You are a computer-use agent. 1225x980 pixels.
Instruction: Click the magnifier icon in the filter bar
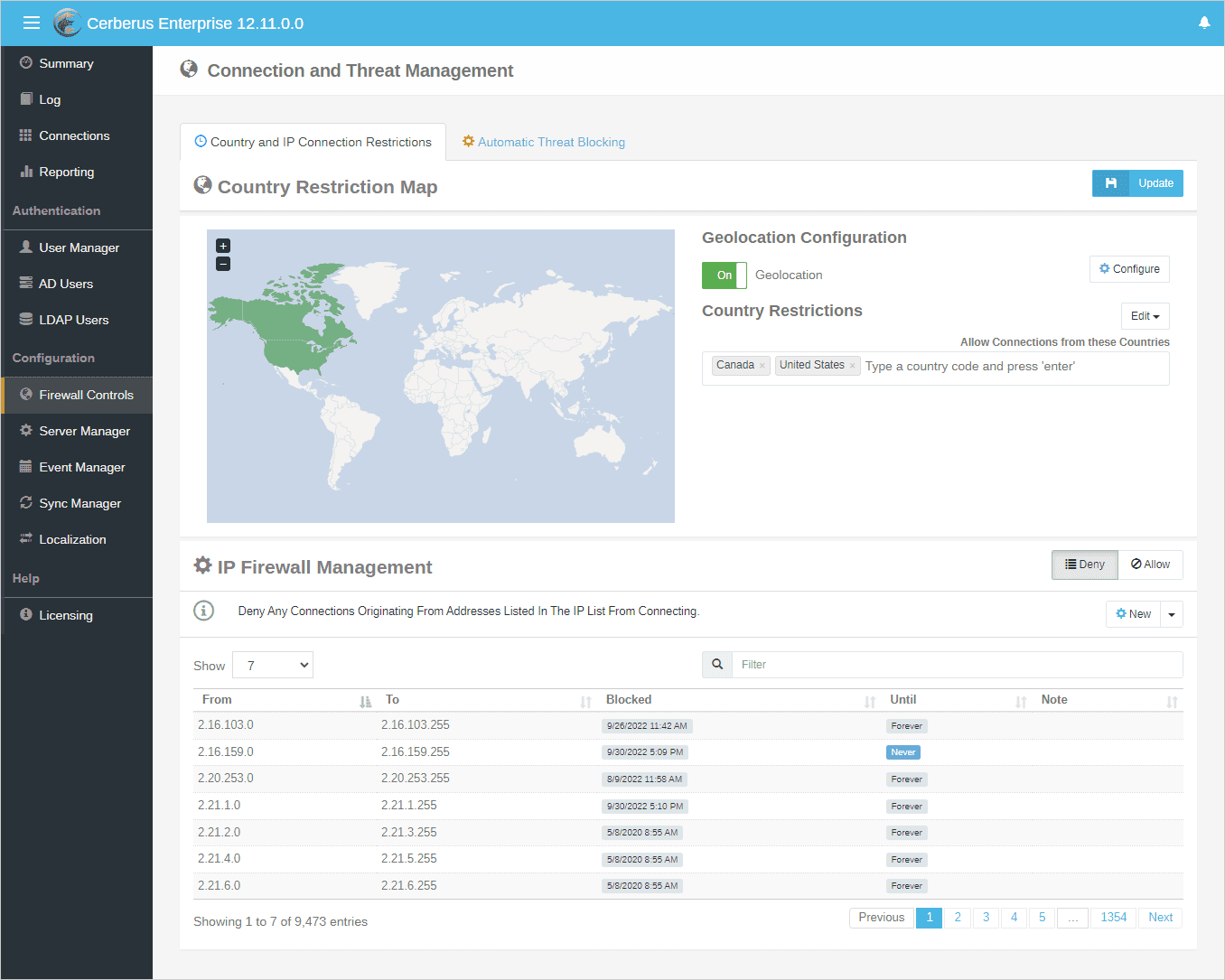pos(716,664)
